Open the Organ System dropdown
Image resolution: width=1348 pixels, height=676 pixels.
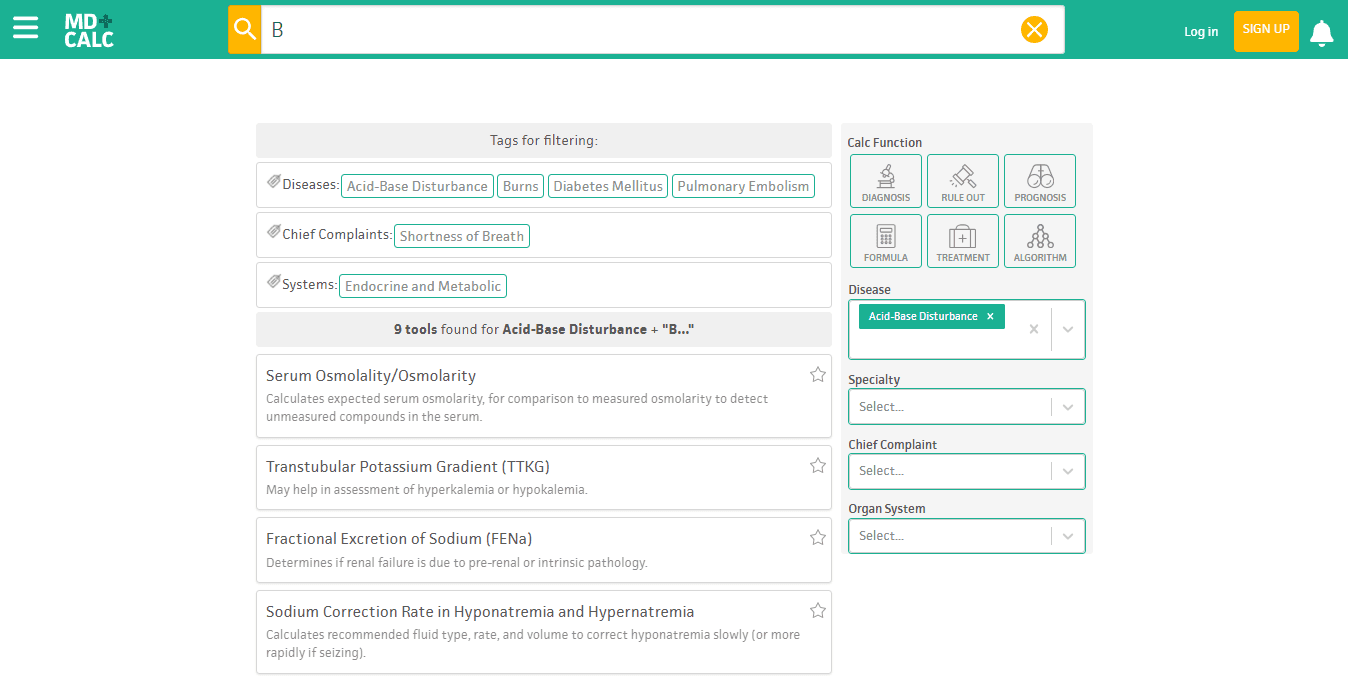[1068, 536]
